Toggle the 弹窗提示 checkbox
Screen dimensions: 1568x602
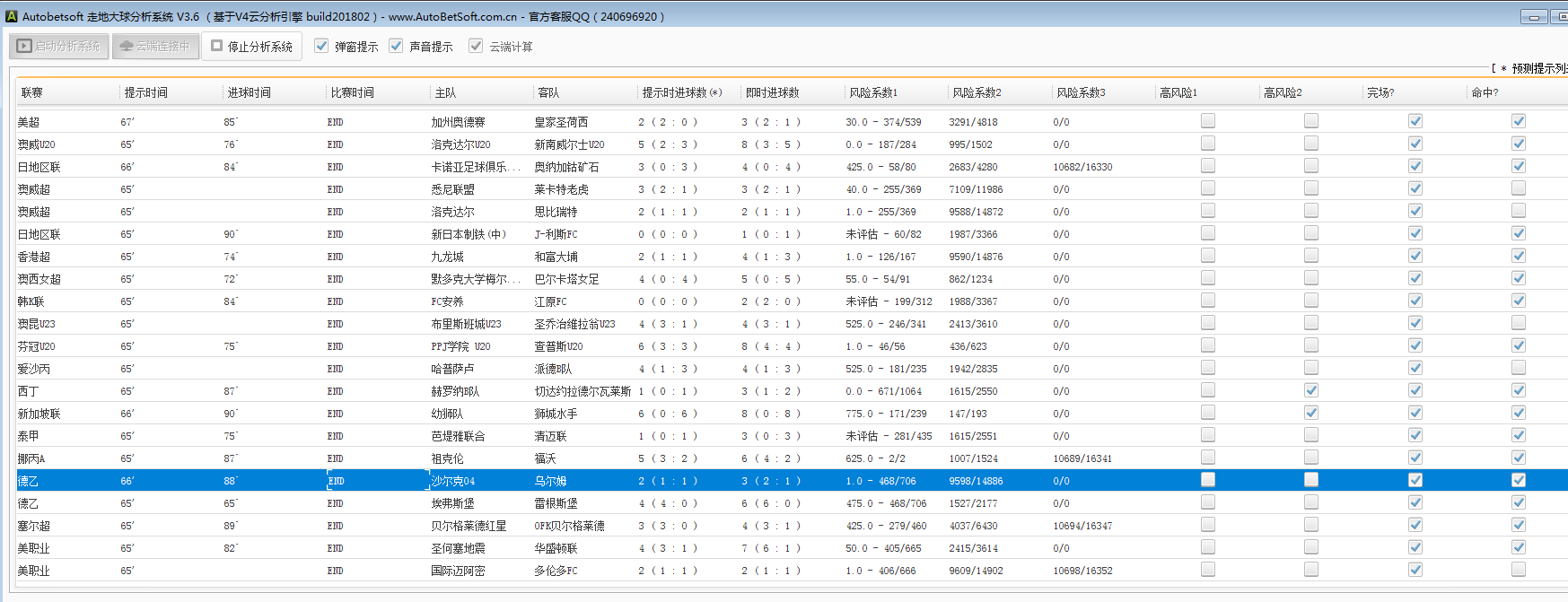[x=321, y=46]
